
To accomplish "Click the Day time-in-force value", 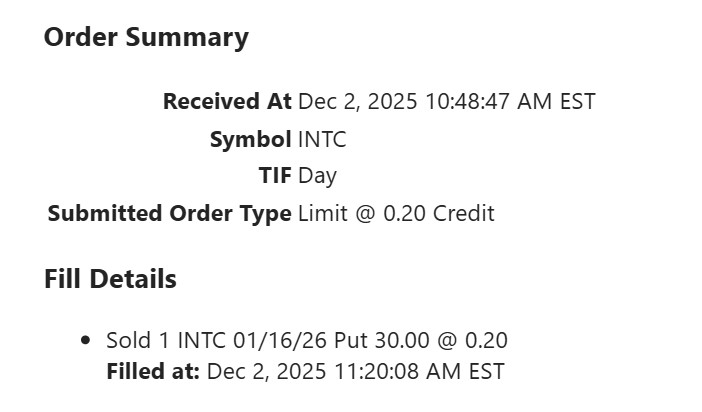I will 317,176.
